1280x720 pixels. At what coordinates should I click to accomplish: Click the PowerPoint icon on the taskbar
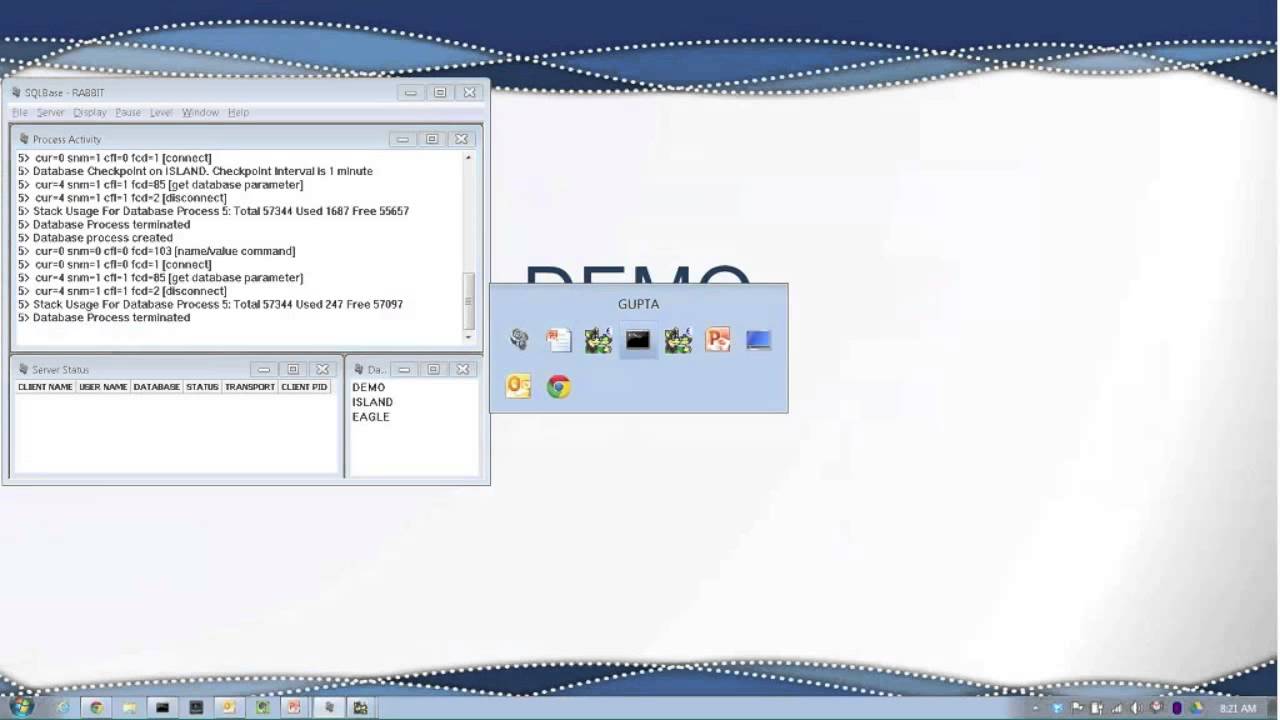tap(294, 707)
